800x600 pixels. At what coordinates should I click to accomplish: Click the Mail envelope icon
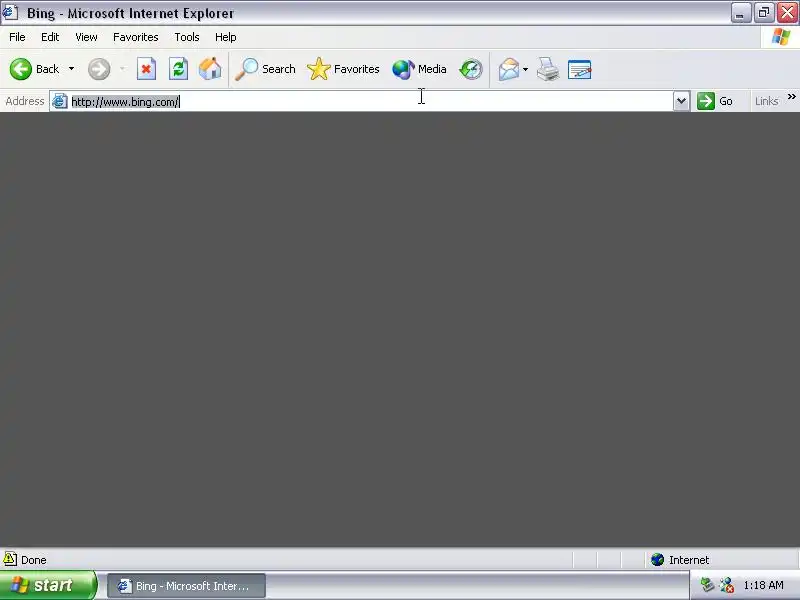508,69
